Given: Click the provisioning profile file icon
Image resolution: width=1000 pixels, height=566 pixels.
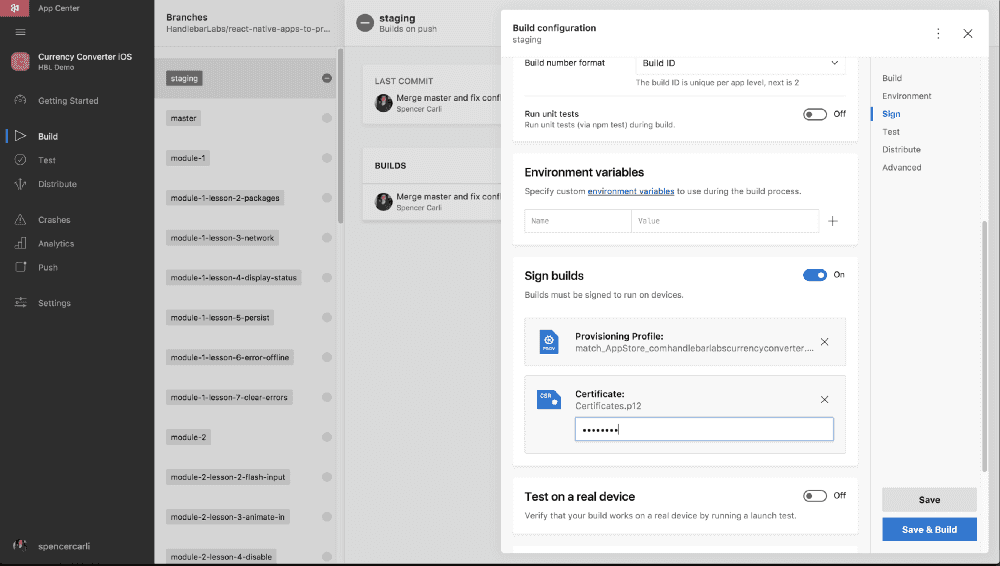Looking at the screenshot, I should click(x=548, y=342).
